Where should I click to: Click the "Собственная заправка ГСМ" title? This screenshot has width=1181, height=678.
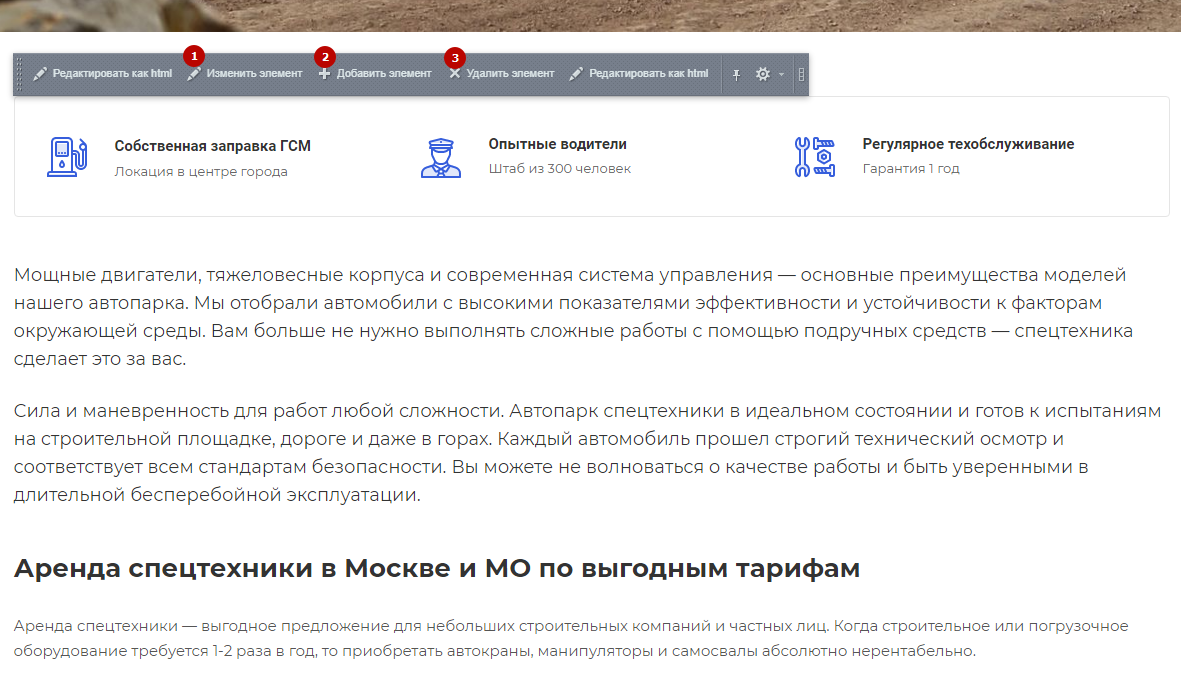(x=212, y=146)
